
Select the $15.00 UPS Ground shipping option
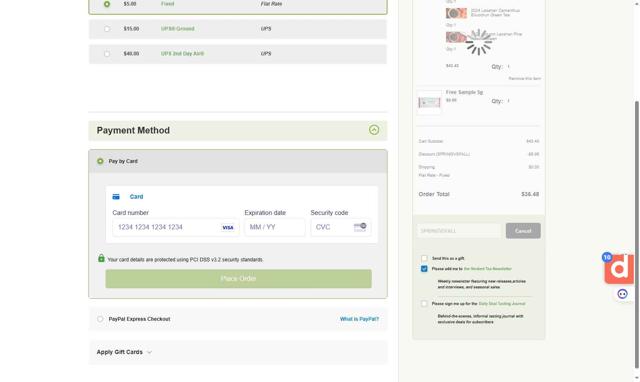point(107,29)
